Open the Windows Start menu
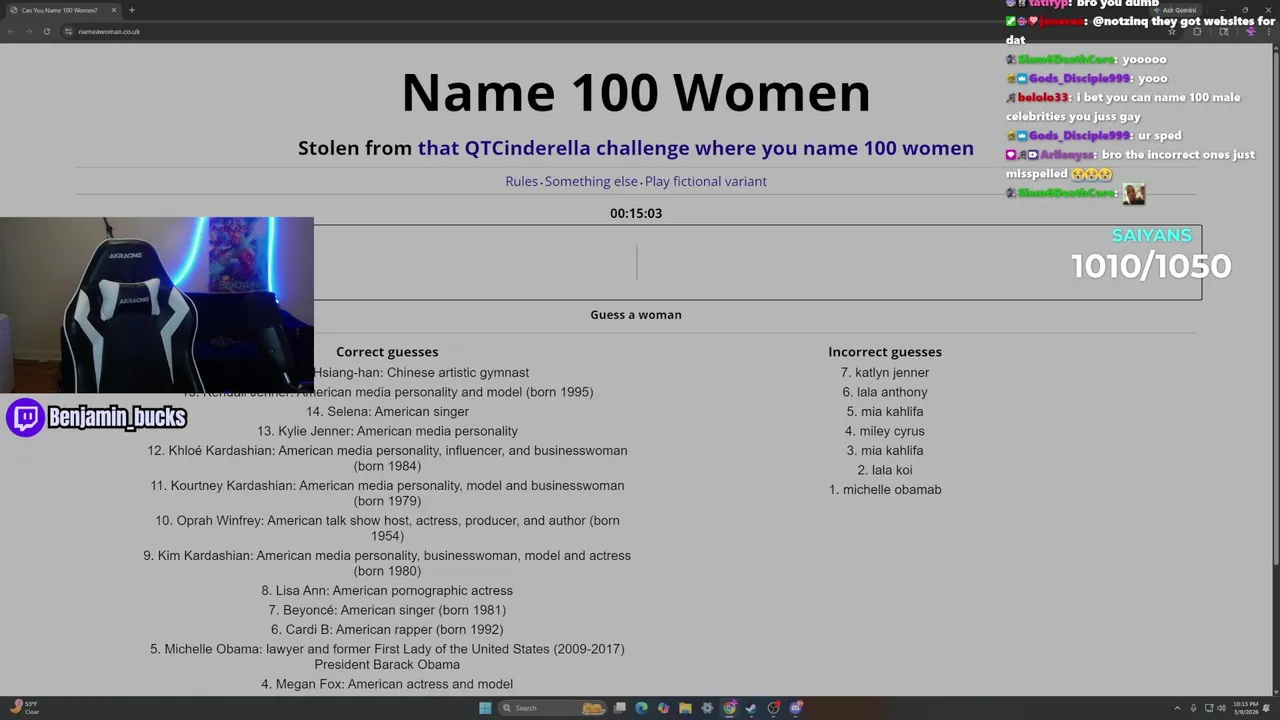This screenshot has height=720, width=1280. coord(485,708)
